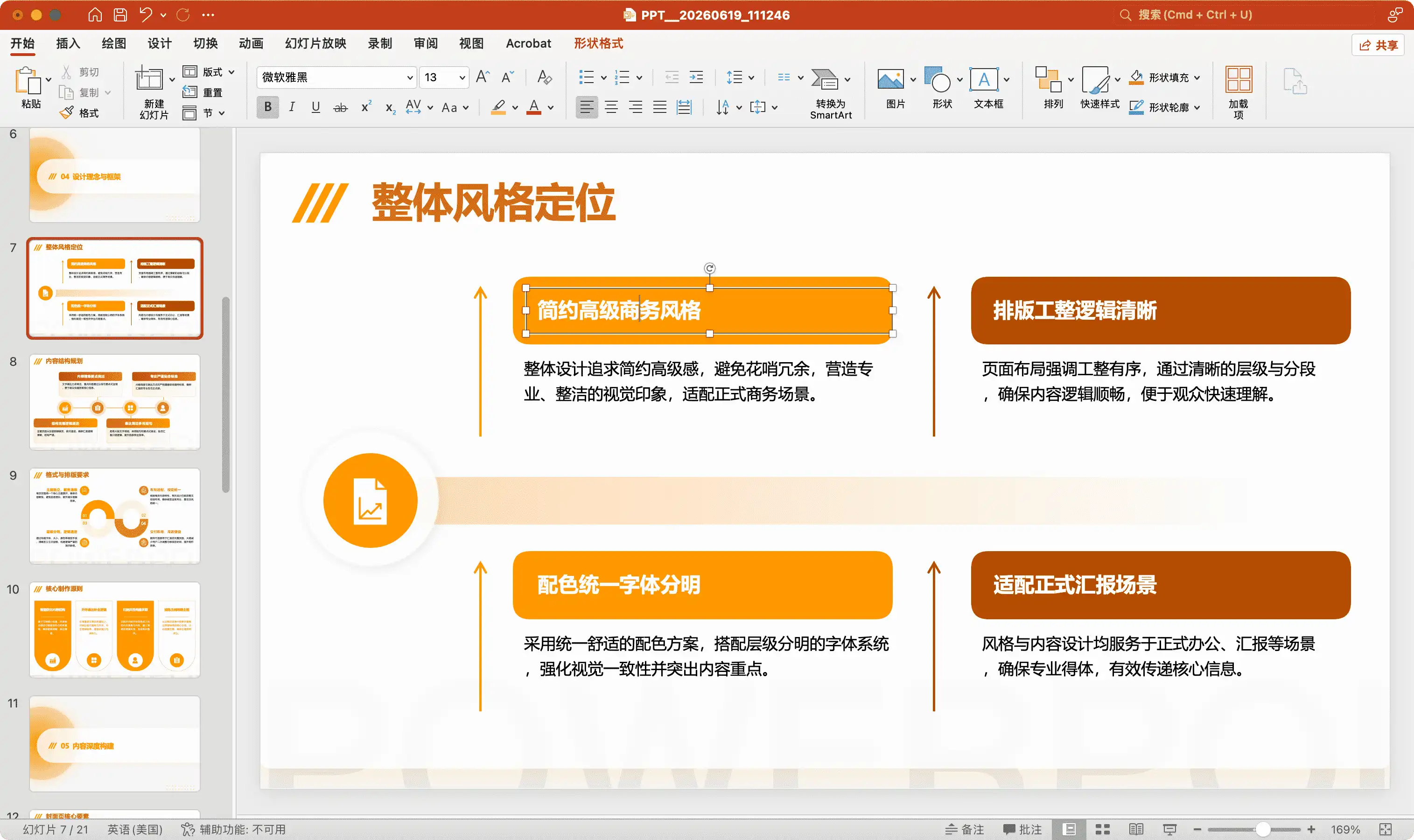Open the 动画 animations tab
The width and height of the screenshot is (1414, 840).
(251, 43)
